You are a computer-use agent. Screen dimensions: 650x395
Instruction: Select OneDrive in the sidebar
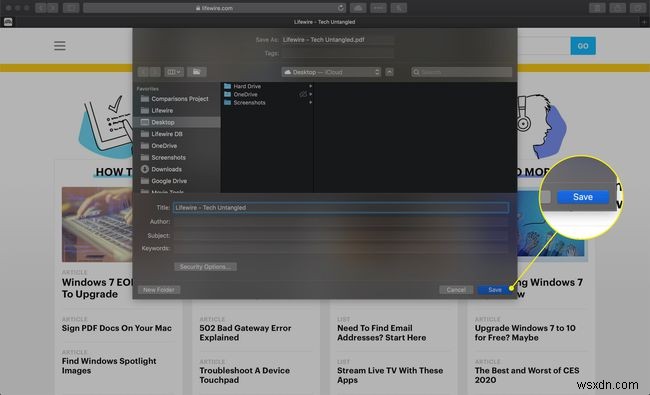[x=177, y=146]
